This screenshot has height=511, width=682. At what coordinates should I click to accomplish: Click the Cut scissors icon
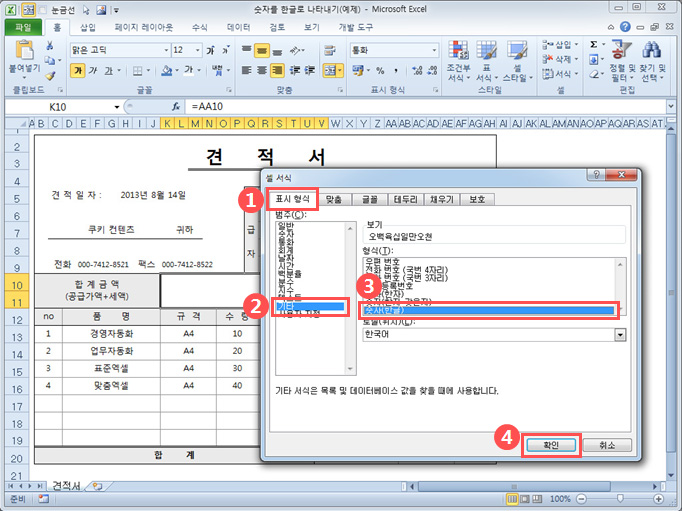click(50, 46)
